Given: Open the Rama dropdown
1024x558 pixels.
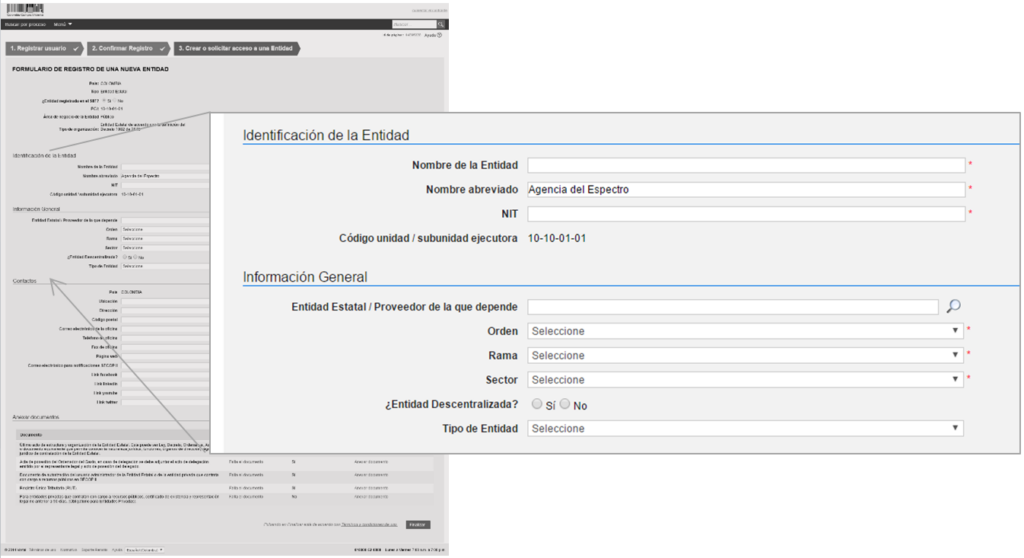Looking at the screenshot, I should 745,355.
